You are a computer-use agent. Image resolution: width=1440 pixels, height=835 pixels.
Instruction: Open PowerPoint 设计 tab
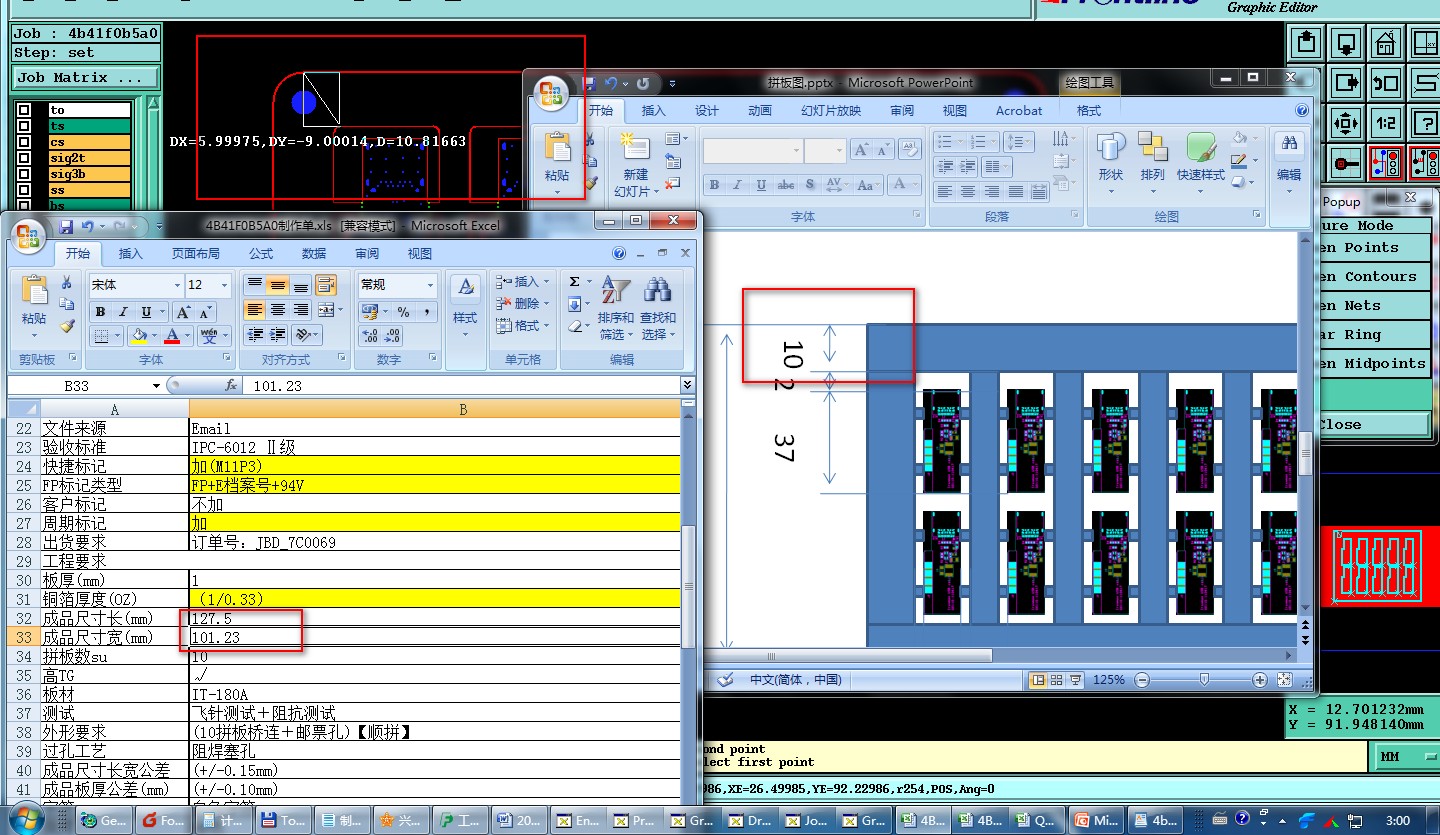pyautogui.click(x=707, y=111)
